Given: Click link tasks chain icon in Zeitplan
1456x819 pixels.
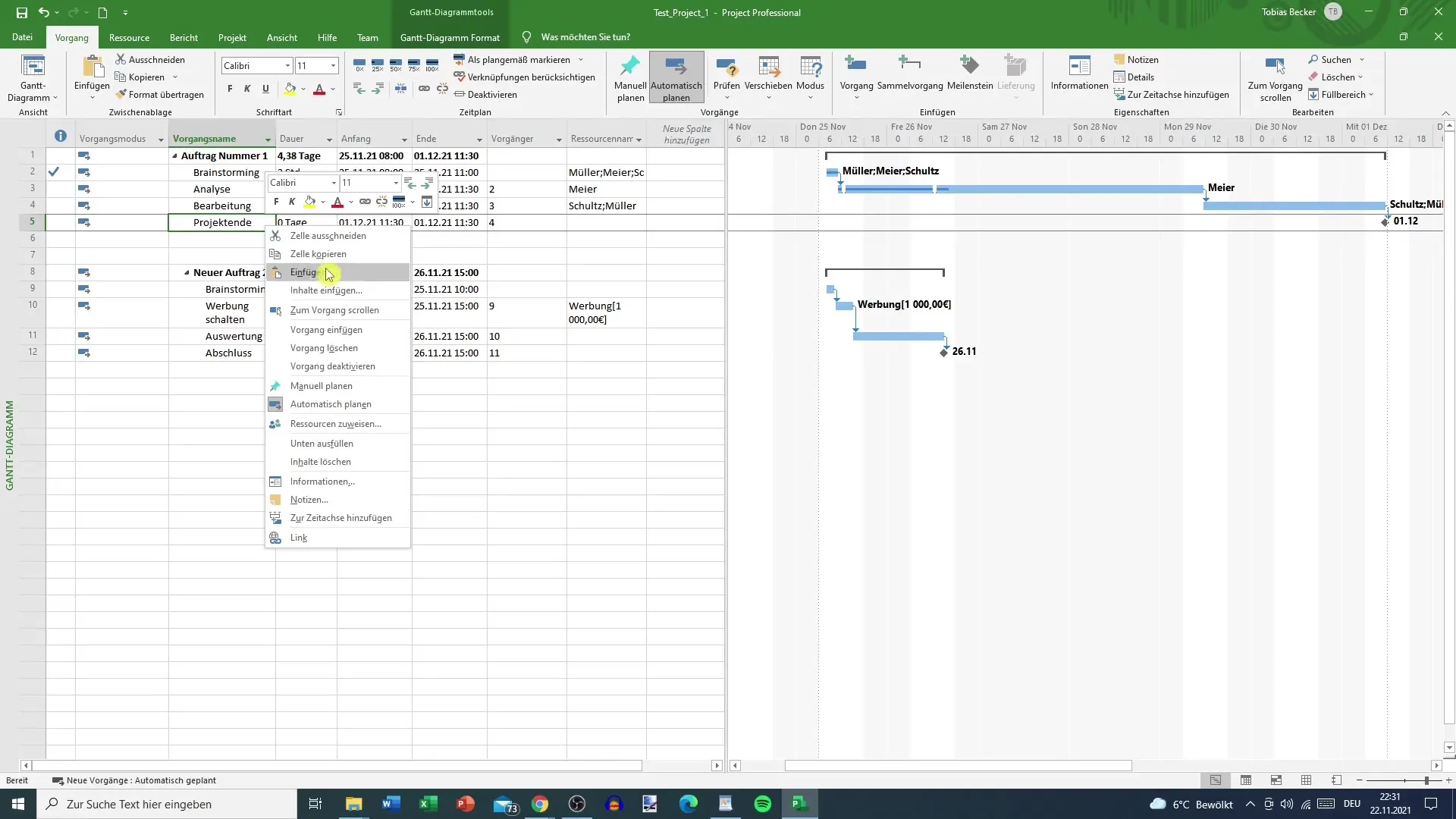Looking at the screenshot, I should click(x=424, y=89).
